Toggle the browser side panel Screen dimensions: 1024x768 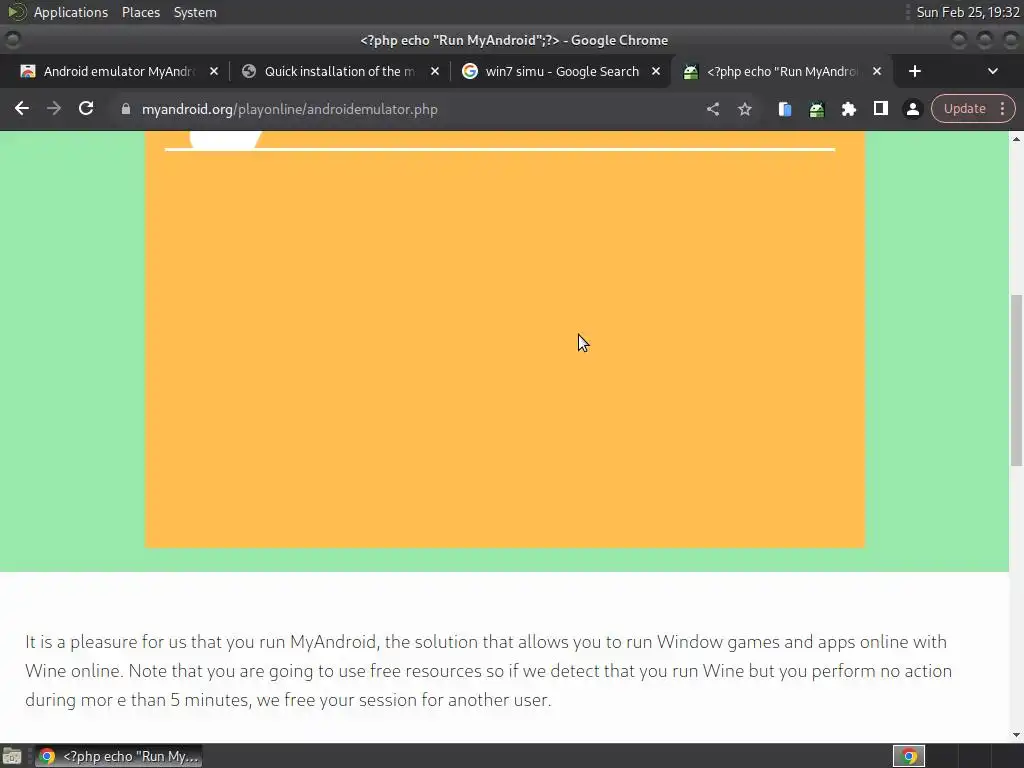[880, 108]
